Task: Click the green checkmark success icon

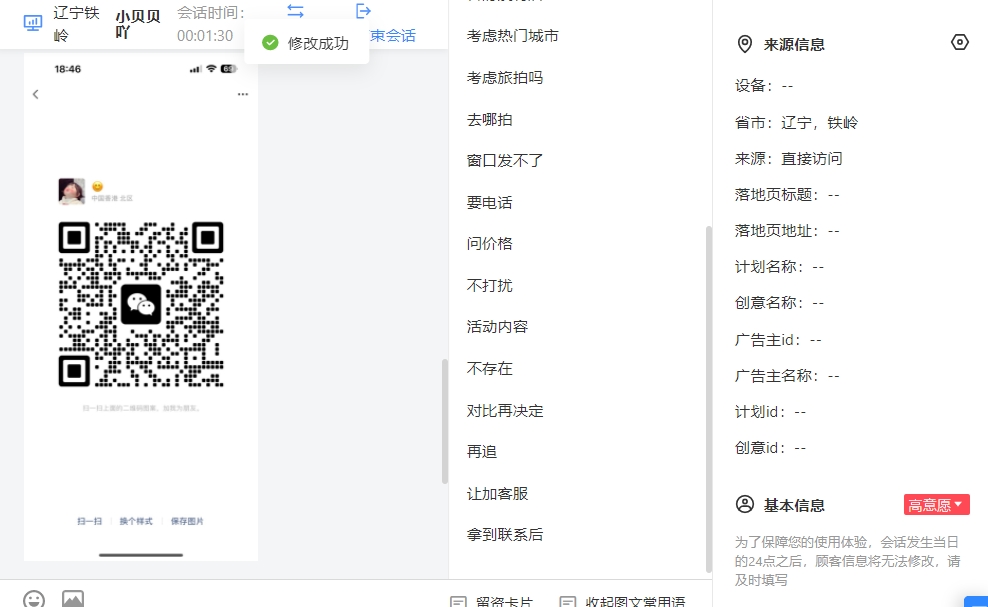Action: [x=270, y=43]
